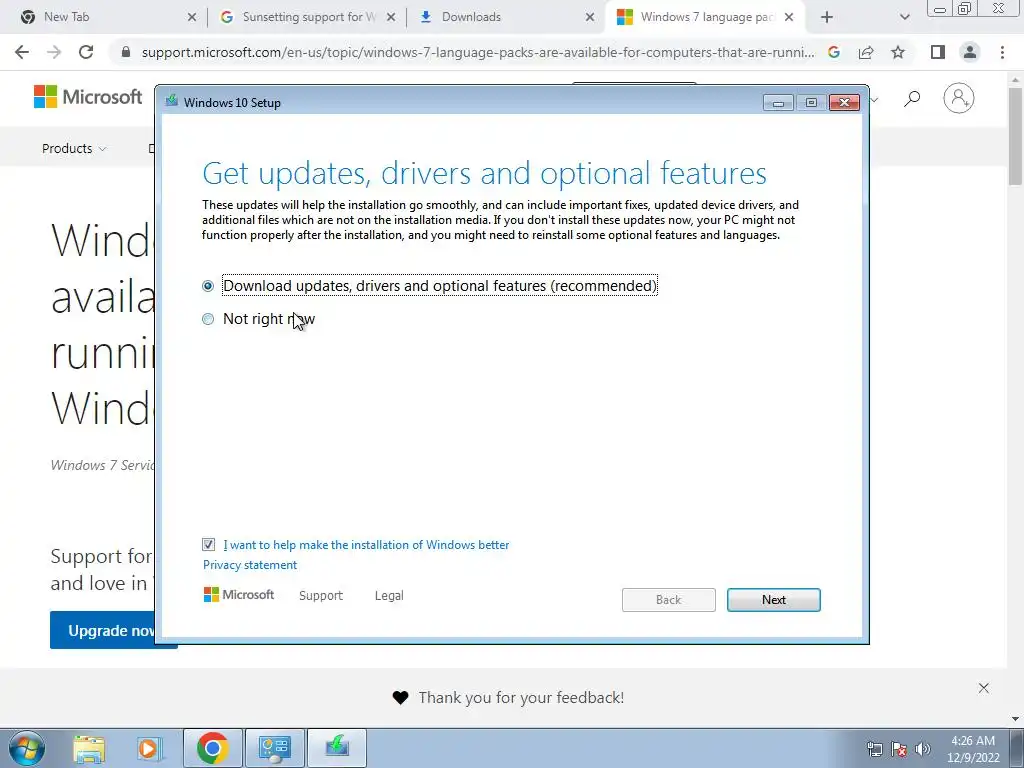Open Chrome tab search dropdown arrow

[904, 18]
